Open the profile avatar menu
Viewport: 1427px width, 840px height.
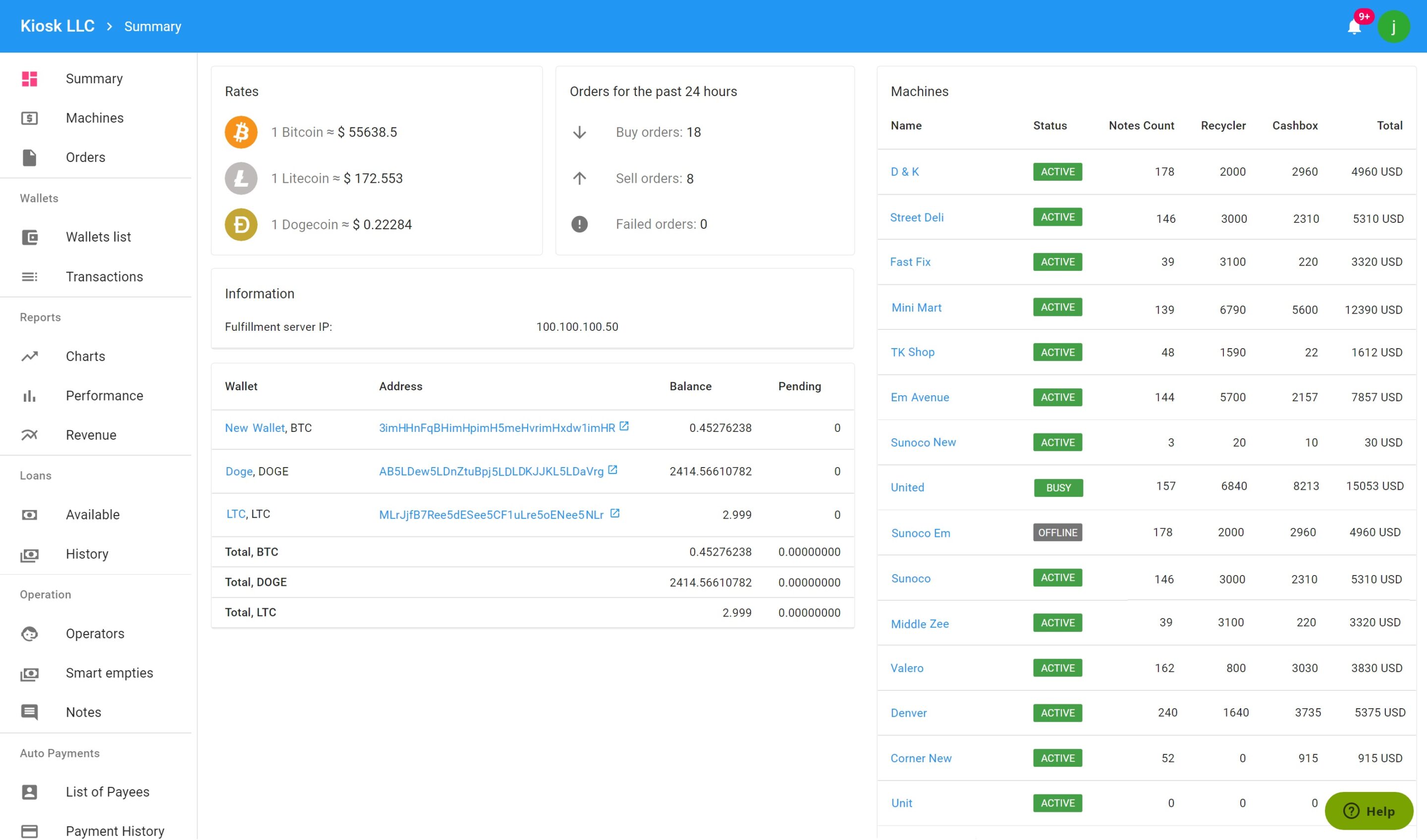tap(1394, 26)
